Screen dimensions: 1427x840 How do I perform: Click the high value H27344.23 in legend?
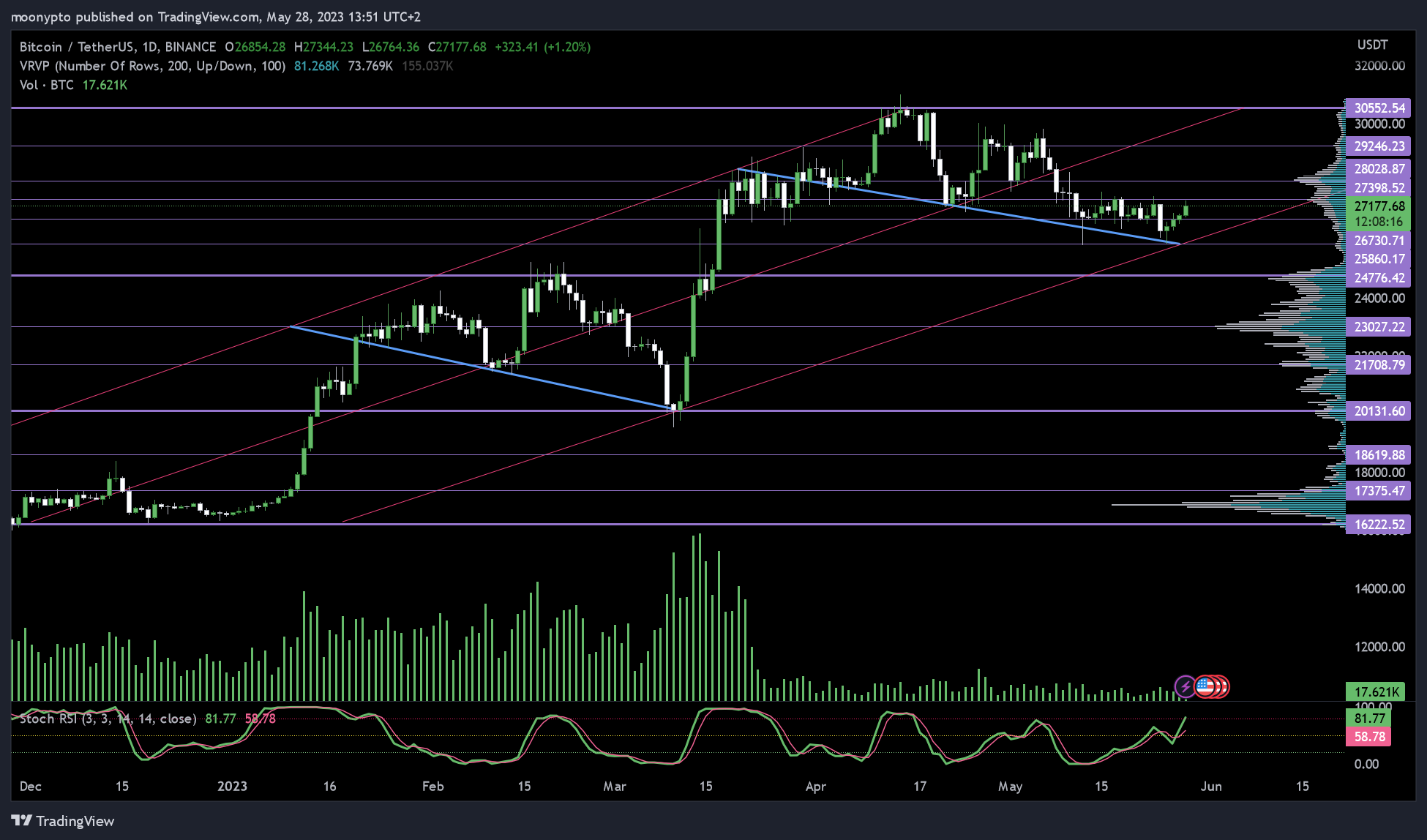pyautogui.click(x=323, y=47)
